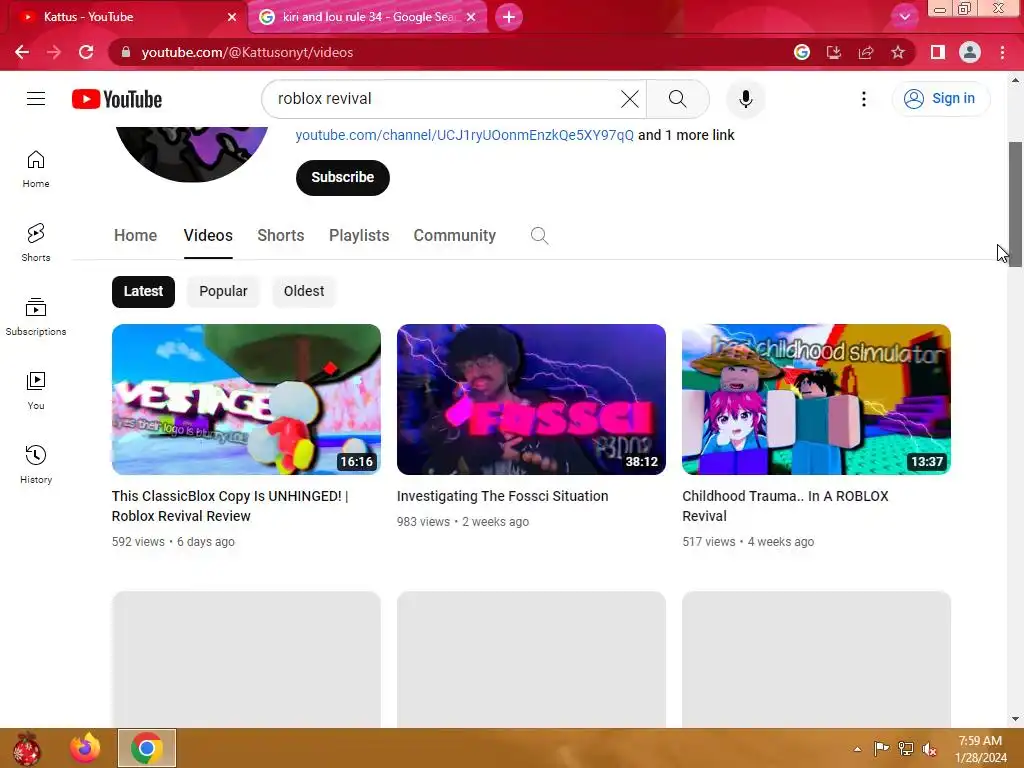Click the page vertical scrollbar thumb

click(1015, 202)
